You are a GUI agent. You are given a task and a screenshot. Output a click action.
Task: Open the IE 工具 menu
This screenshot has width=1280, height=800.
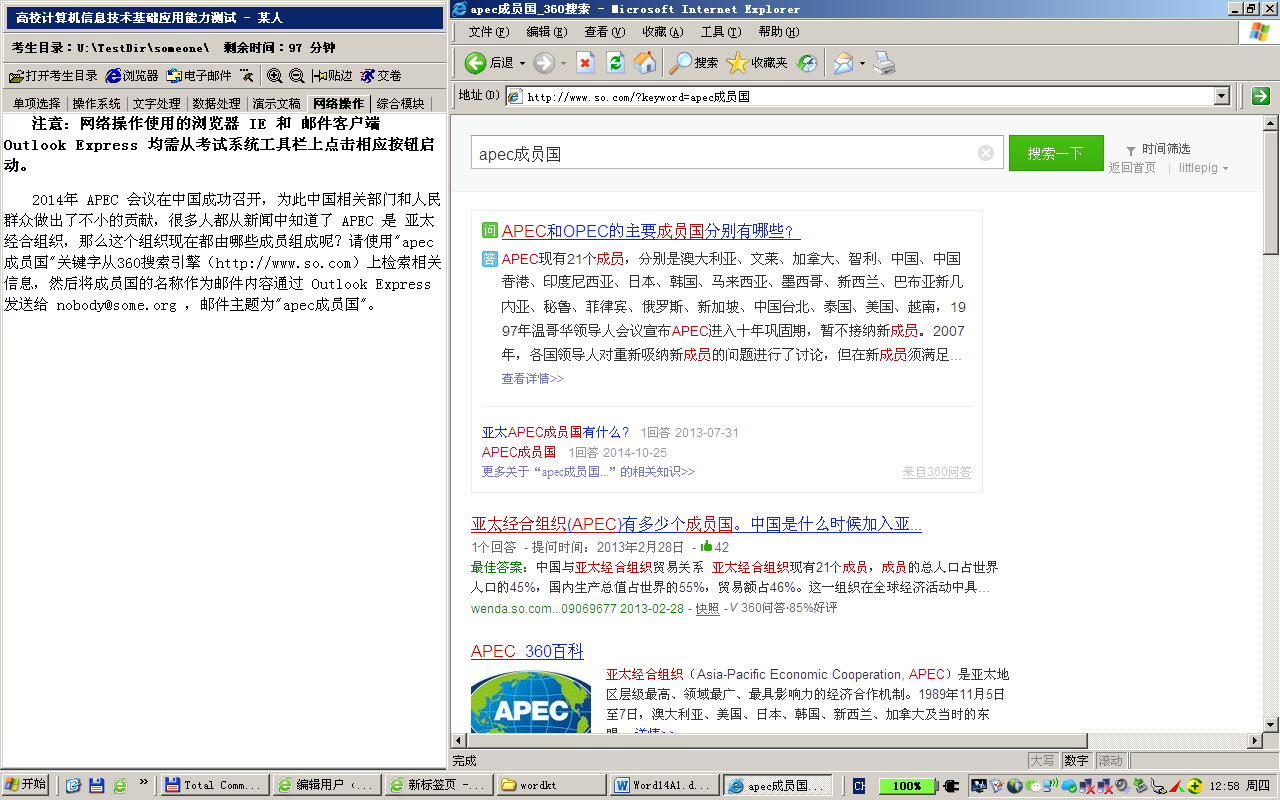tap(721, 32)
